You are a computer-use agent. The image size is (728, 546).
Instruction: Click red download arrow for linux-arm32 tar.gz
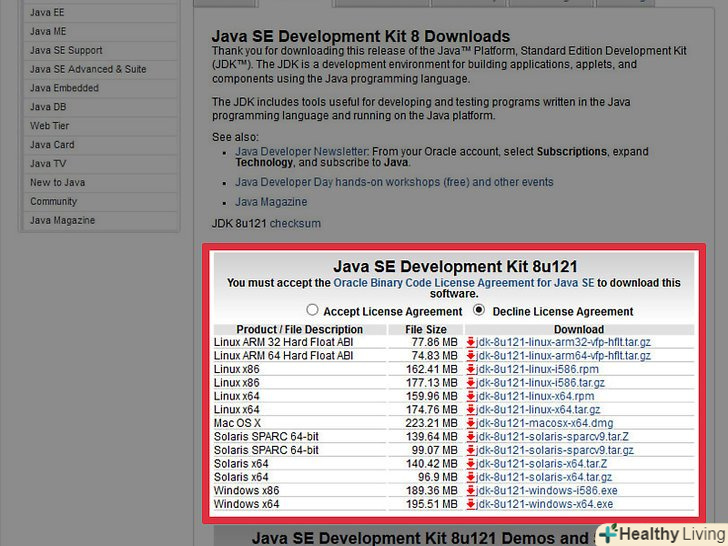pos(471,342)
